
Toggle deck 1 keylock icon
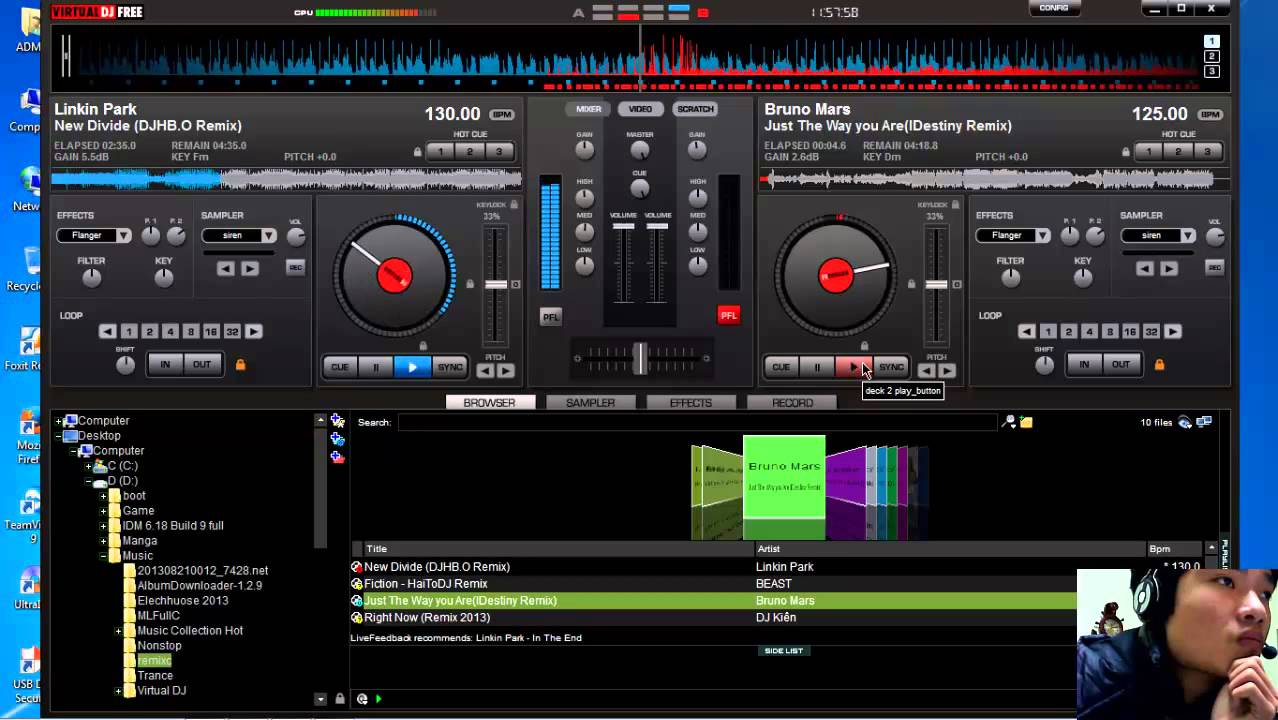[514, 205]
